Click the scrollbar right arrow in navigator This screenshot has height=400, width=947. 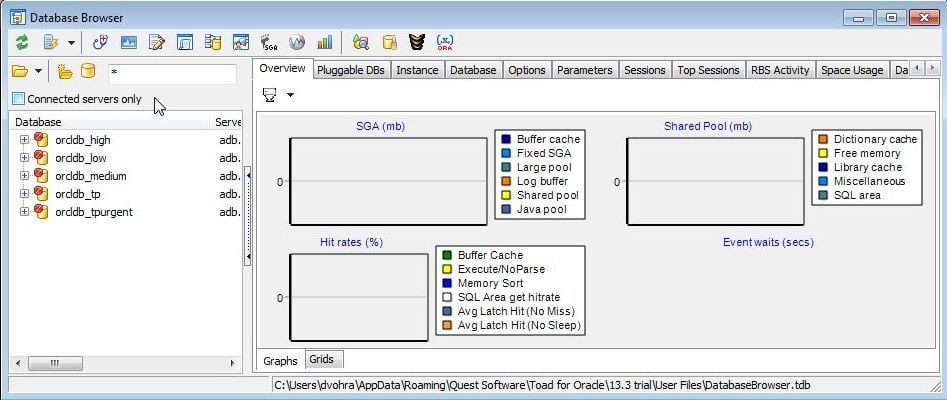(x=233, y=363)
